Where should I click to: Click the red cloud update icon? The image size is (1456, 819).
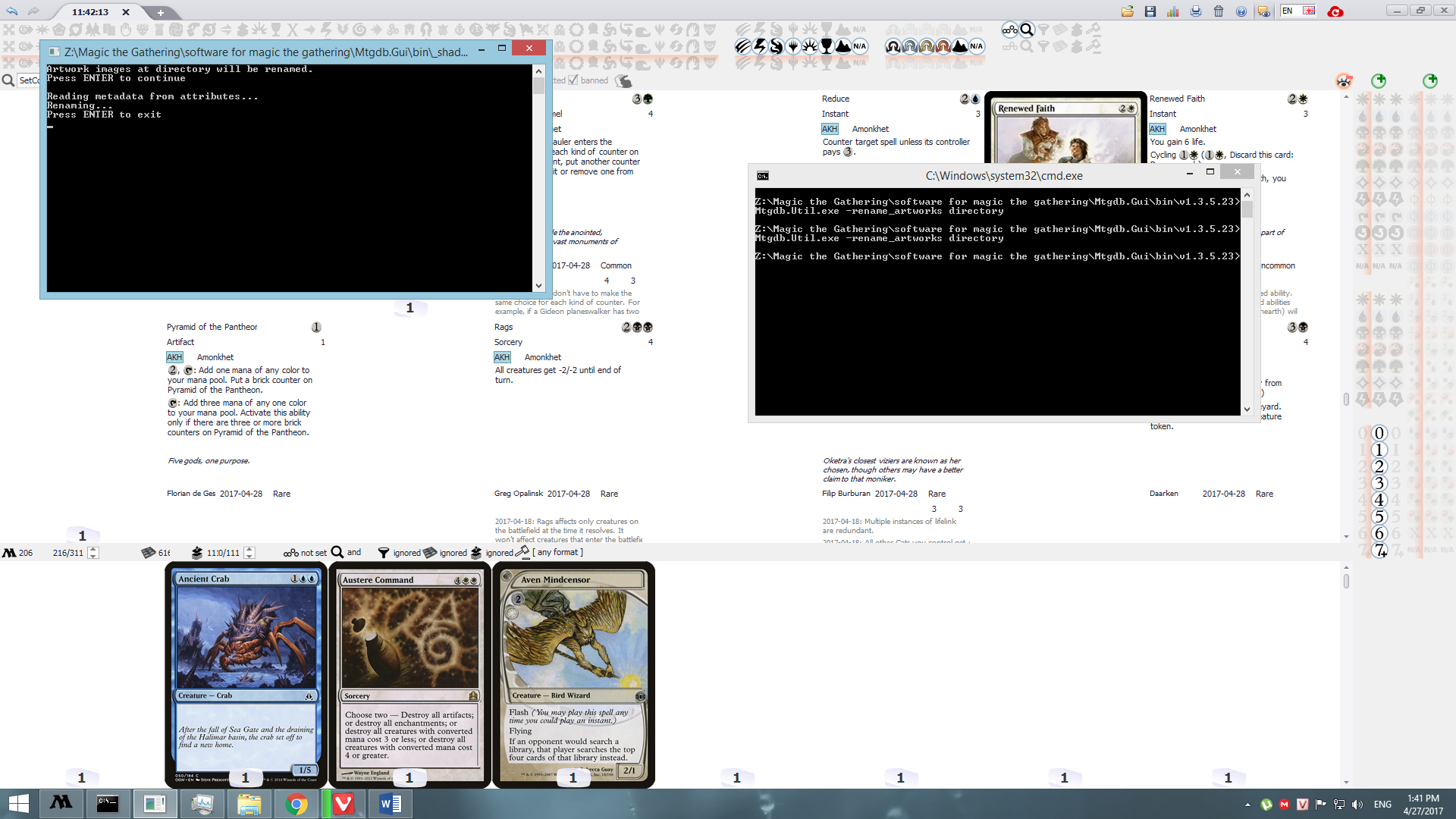(x=1335, y=11)
